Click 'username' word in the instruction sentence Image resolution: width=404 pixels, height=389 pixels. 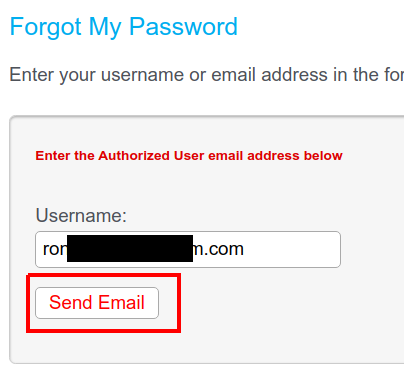click(142, 75)
